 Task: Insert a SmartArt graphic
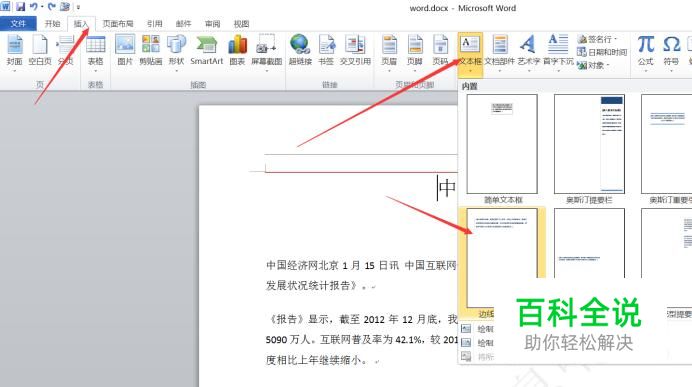click(x=207, y=50)
